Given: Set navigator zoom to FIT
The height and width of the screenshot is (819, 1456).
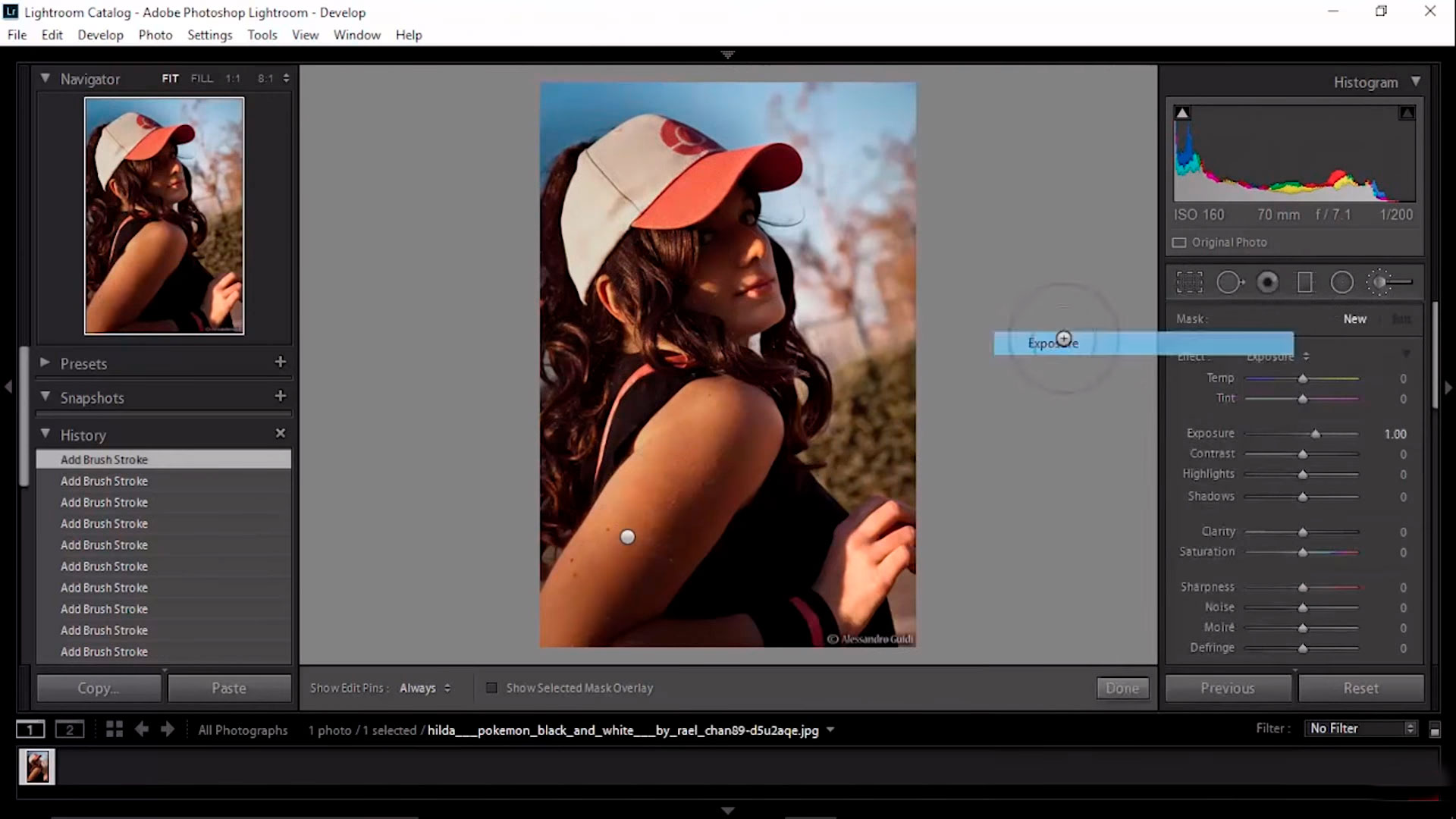Looking at the screenshot, I should coord(170,78).
